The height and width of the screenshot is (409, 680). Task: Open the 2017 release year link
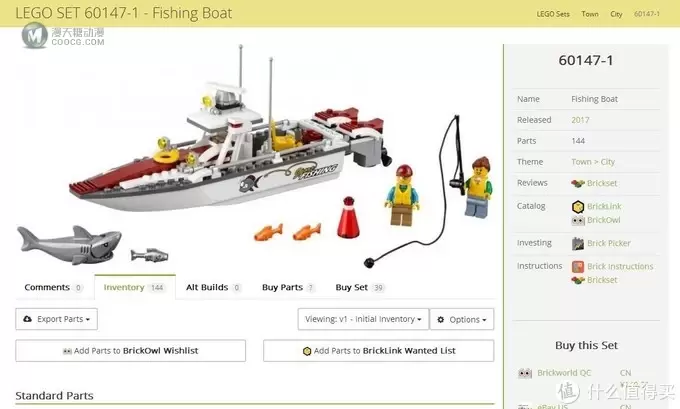coord(580,120)
